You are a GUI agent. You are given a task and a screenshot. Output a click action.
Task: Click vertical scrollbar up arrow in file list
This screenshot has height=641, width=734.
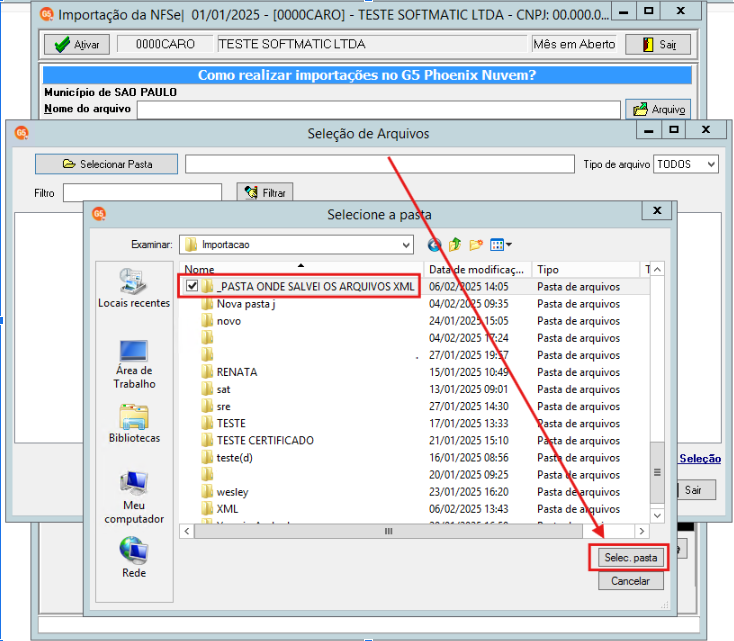tap(657, 269)
